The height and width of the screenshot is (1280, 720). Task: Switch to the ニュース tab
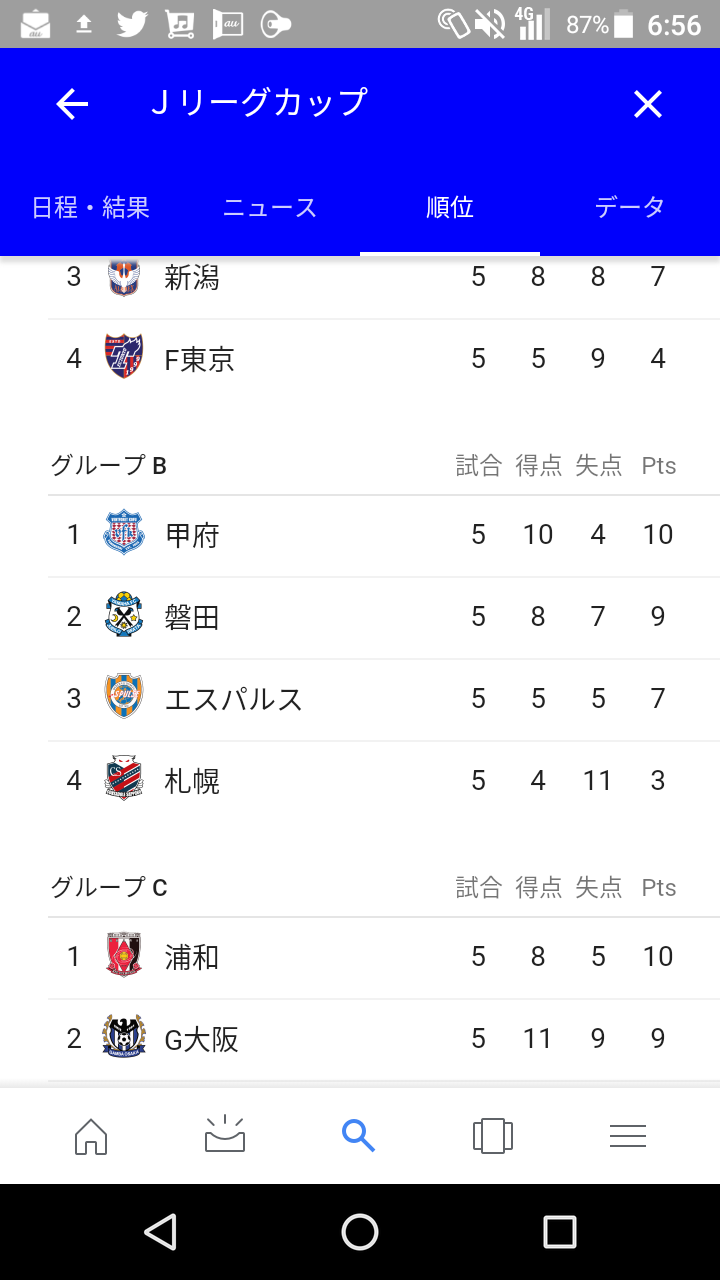(x=270, y=208)
